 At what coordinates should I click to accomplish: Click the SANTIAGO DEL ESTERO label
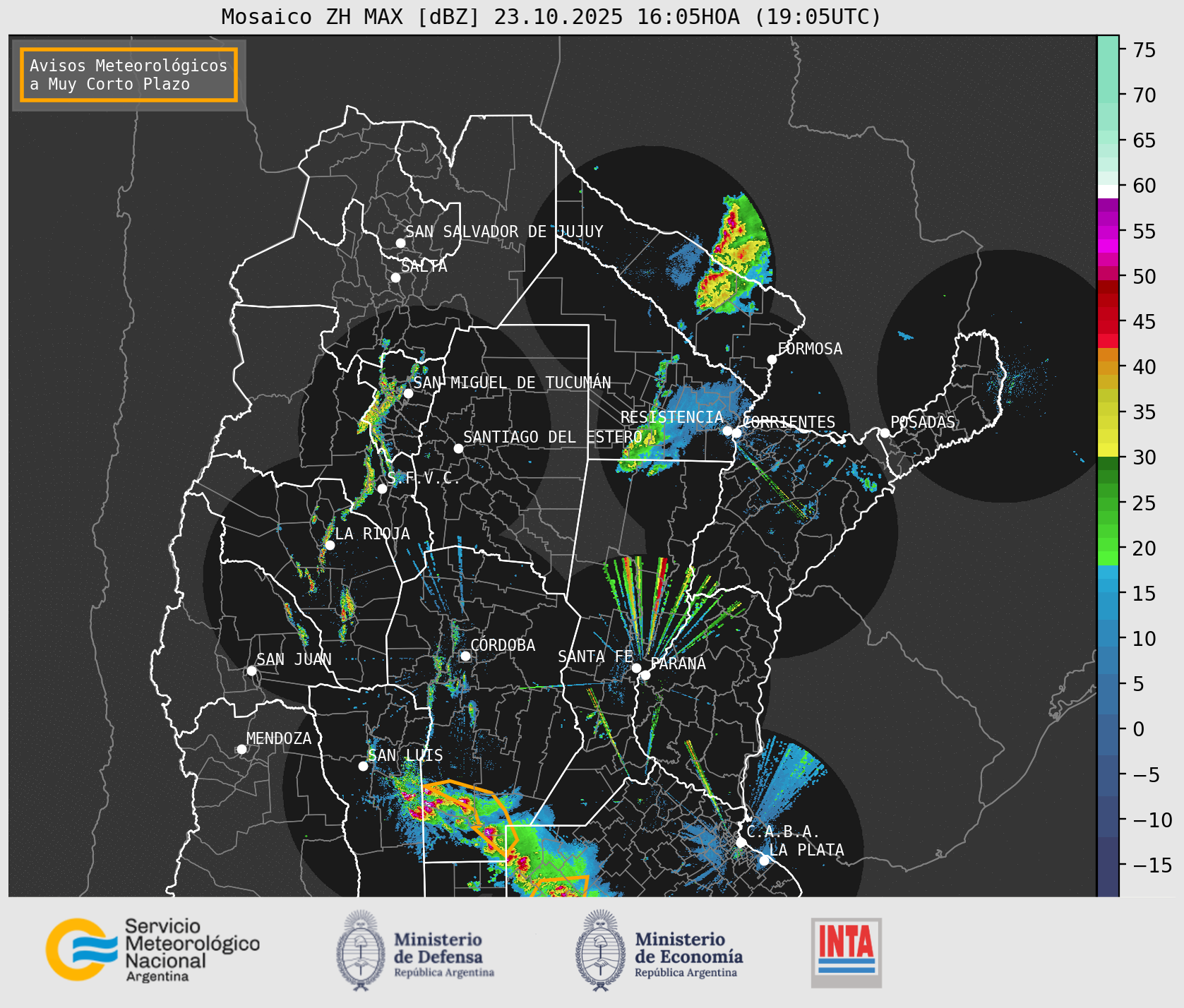tap(553, 437)
